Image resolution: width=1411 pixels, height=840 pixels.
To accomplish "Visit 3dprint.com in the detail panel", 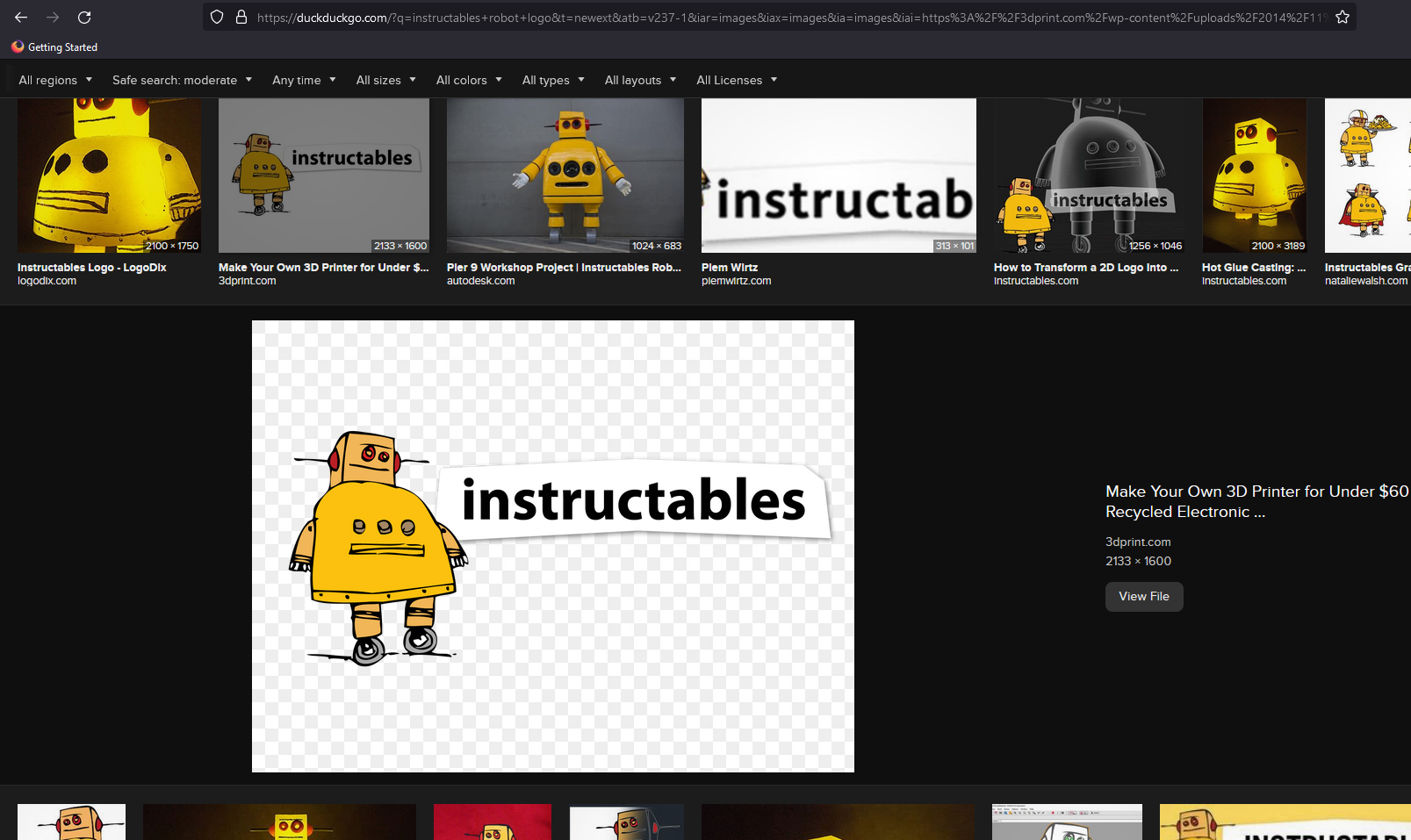I will (x=1138, y=542).
